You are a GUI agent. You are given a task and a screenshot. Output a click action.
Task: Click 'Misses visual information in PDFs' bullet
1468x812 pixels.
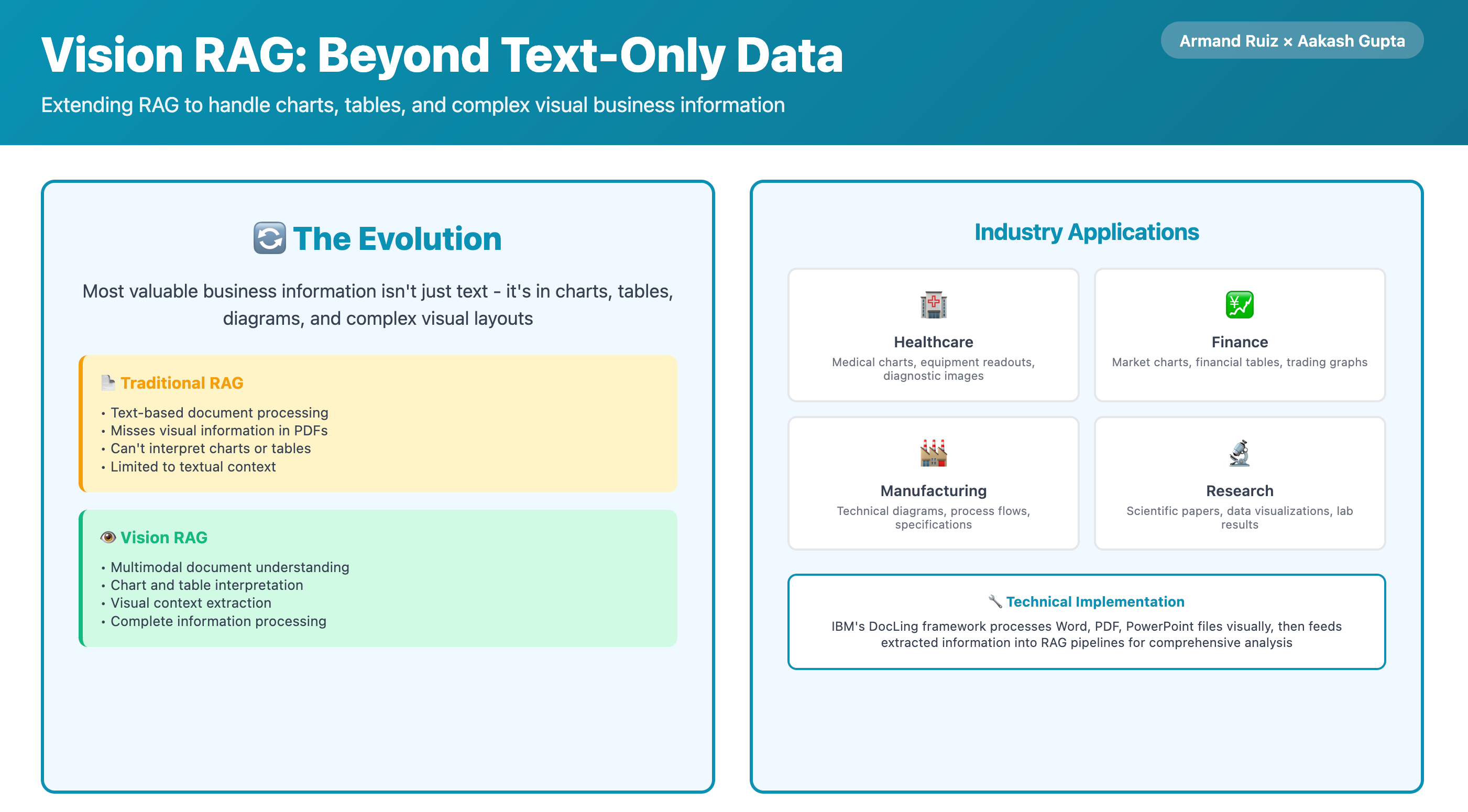point(219,431)
